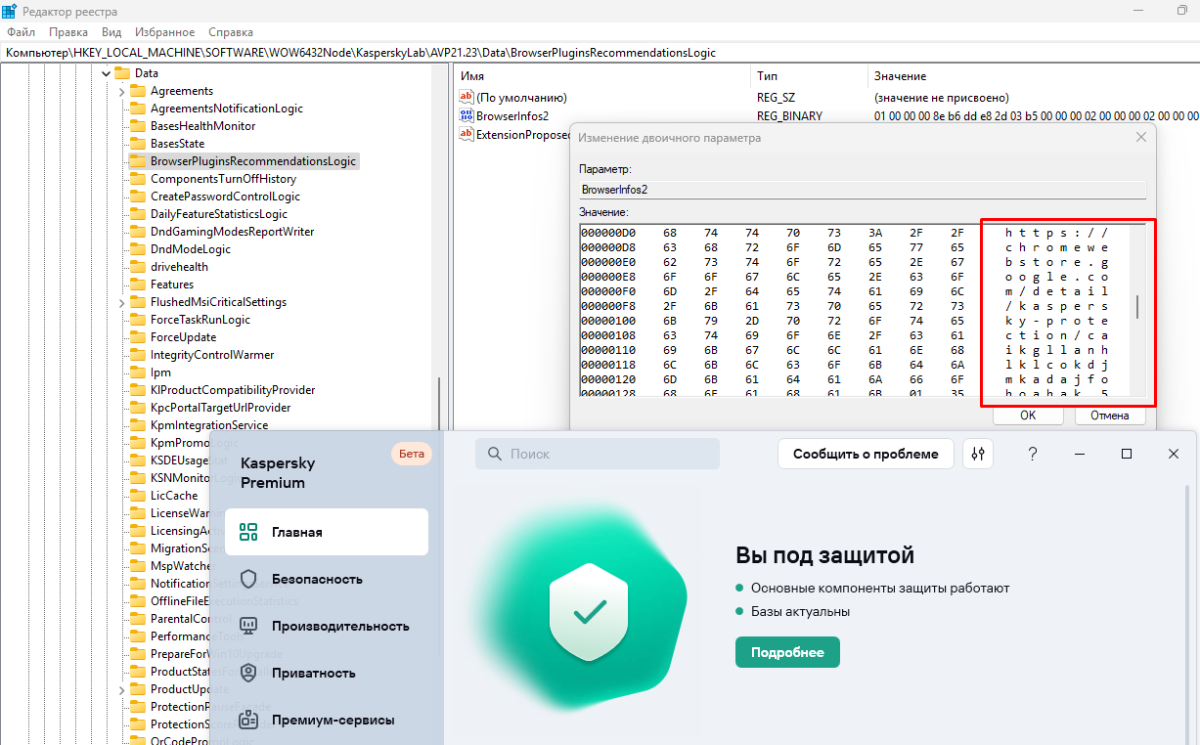Click the folder icon of BasesHealthMonitor key
The height and width of the screenshot is (745, 1200).
[x=137, y=126]
